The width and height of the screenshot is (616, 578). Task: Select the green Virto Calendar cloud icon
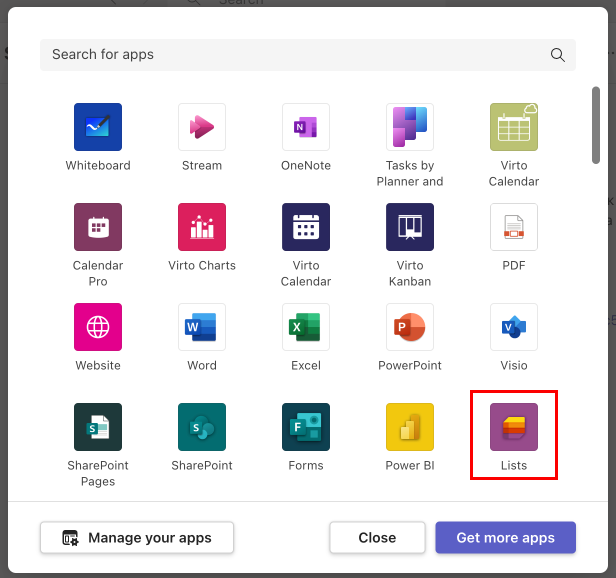514,127
